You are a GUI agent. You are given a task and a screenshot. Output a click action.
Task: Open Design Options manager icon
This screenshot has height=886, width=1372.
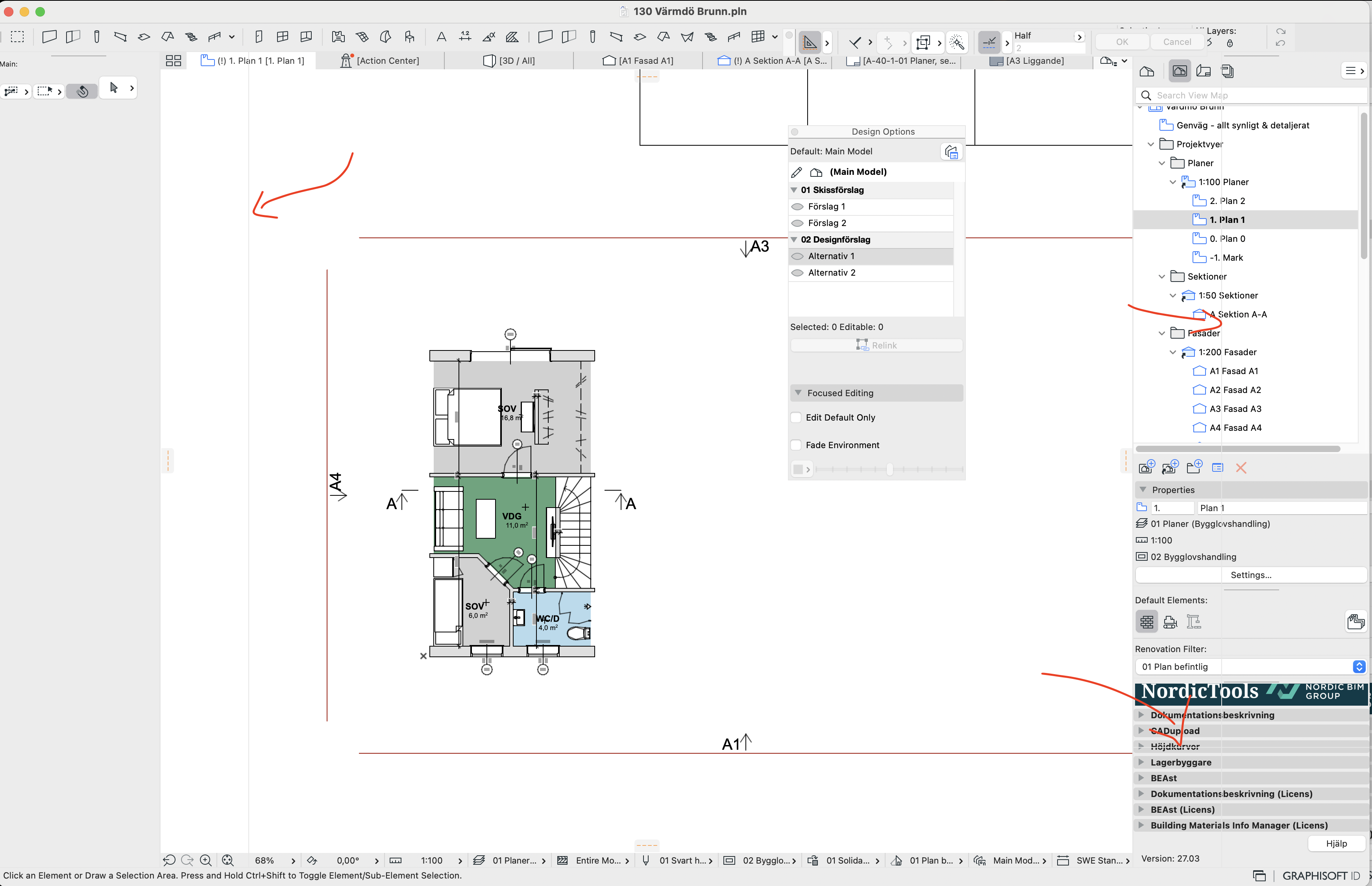click(951, 152)
